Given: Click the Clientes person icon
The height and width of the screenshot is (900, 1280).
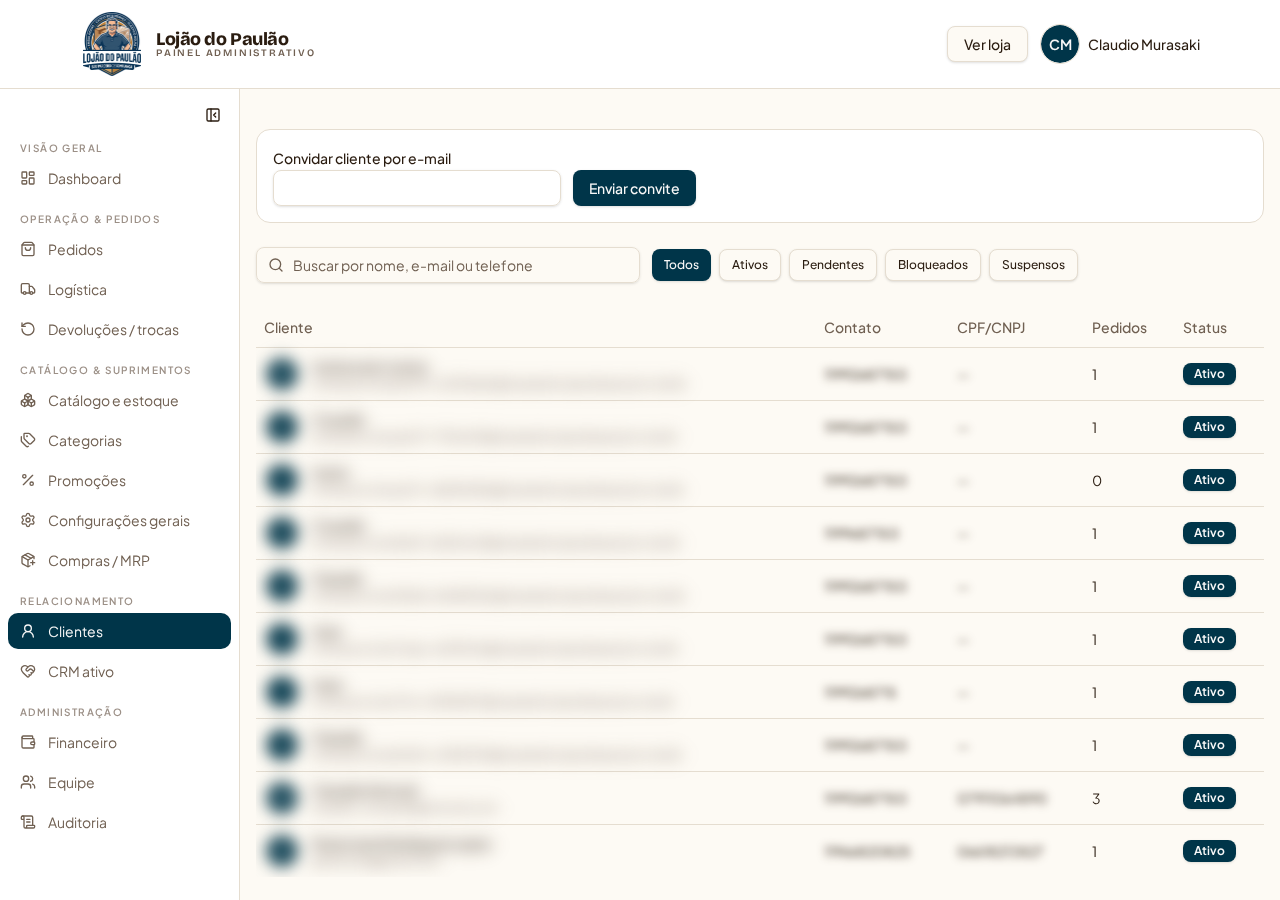Looking at the screenshot, I should (x=28, y=631).
